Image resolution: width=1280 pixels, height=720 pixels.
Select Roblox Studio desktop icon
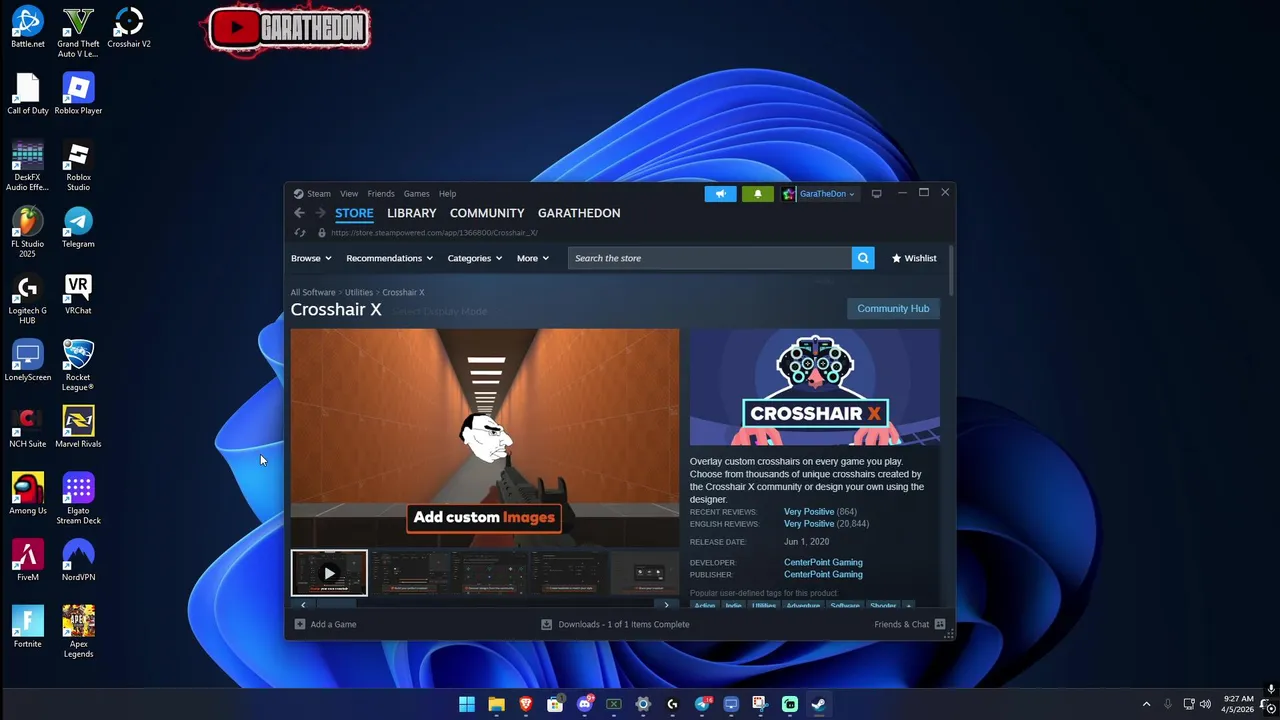[78, 166]
